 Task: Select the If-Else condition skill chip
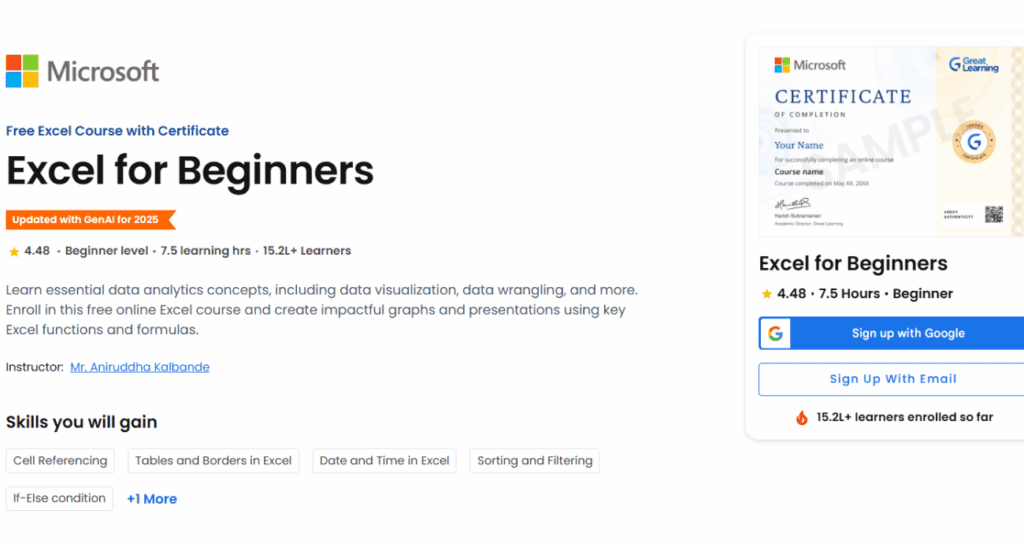[x=59, y=498]
